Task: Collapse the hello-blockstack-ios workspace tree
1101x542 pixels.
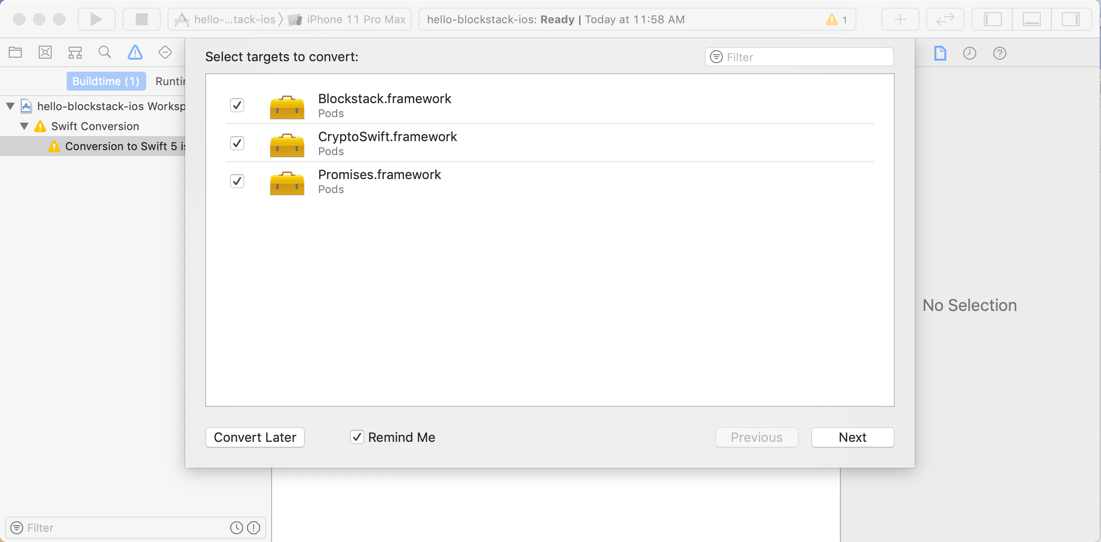Action: [x=11, y=106]
